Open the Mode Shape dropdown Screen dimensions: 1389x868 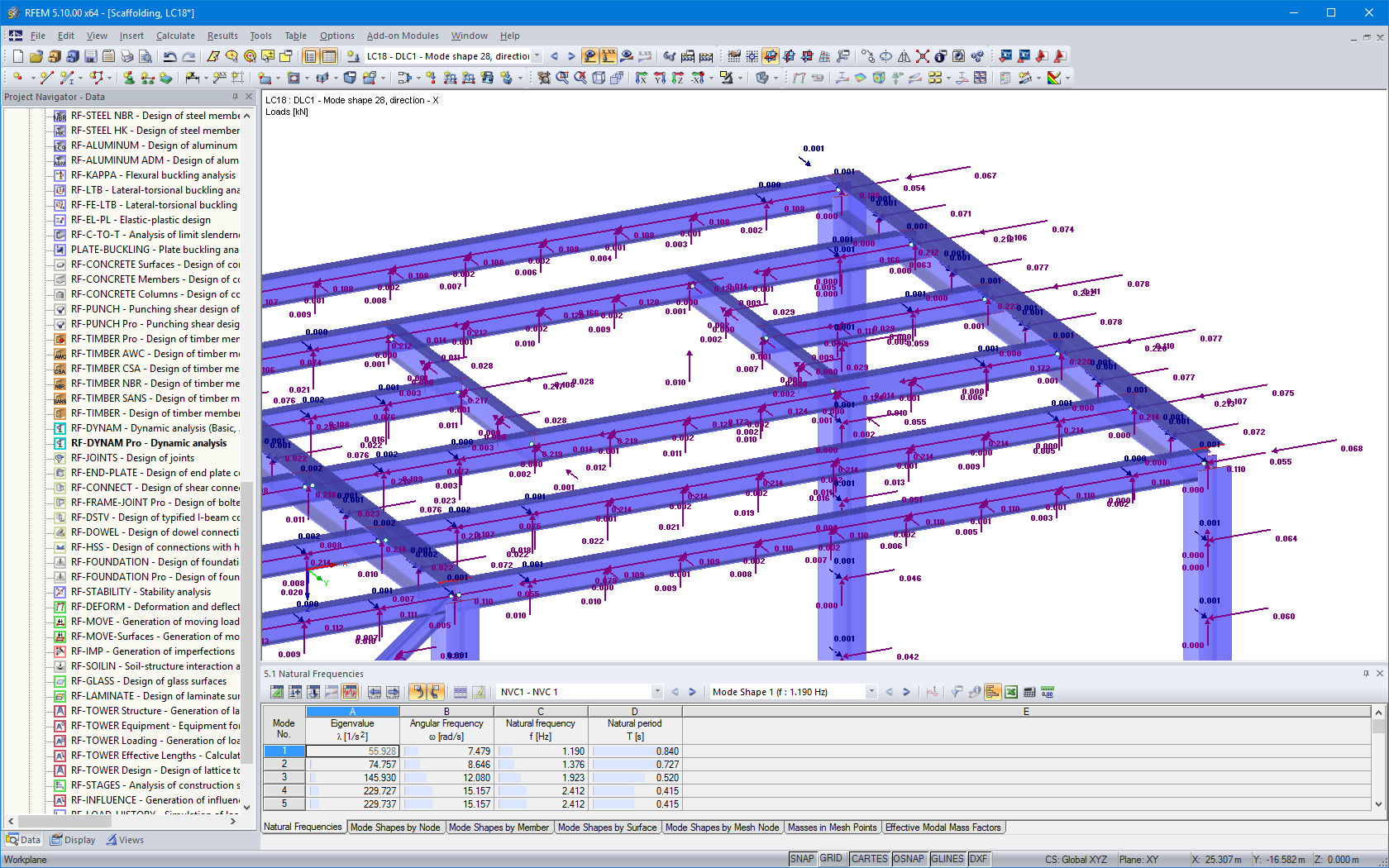coord(871,692)
